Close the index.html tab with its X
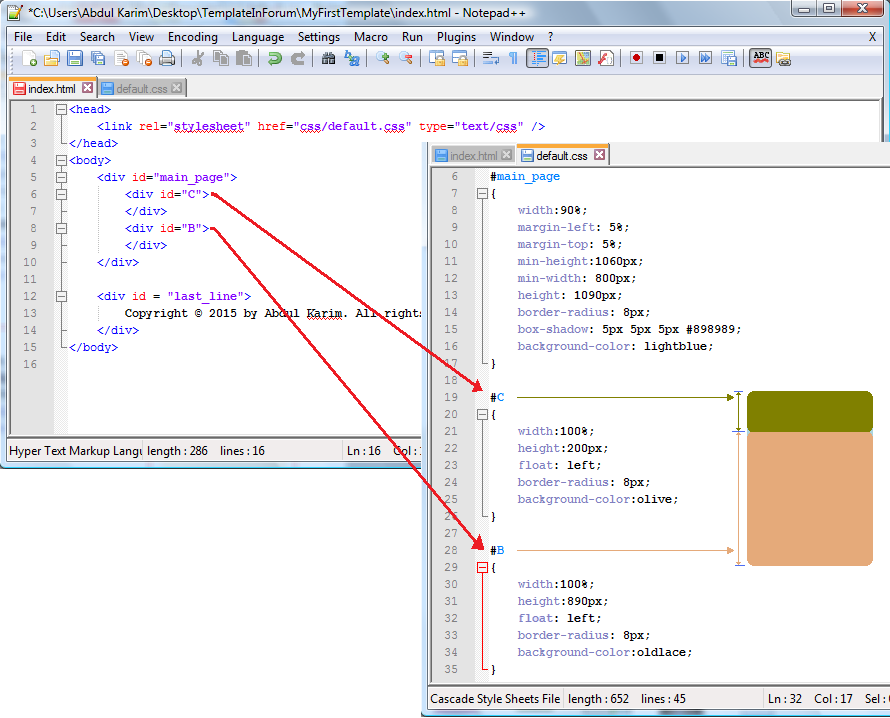Screen dimensions: 890x718 click(87, 88)
